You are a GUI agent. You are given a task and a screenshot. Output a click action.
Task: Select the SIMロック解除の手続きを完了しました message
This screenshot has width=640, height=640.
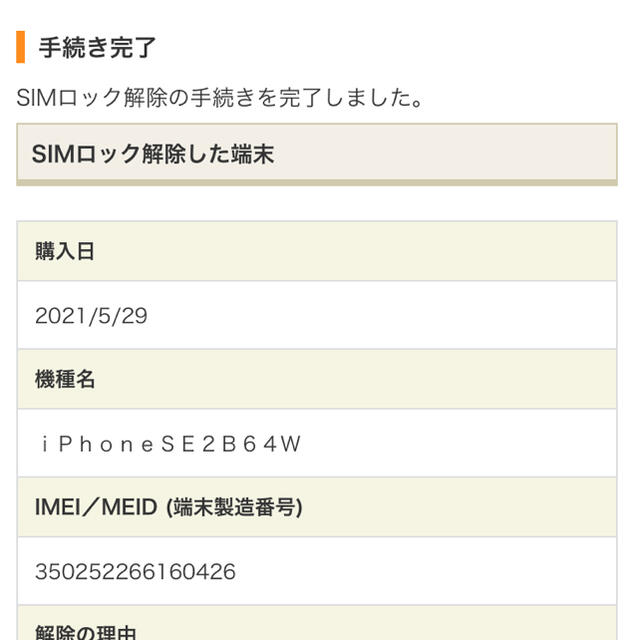[x=220, y=98]
